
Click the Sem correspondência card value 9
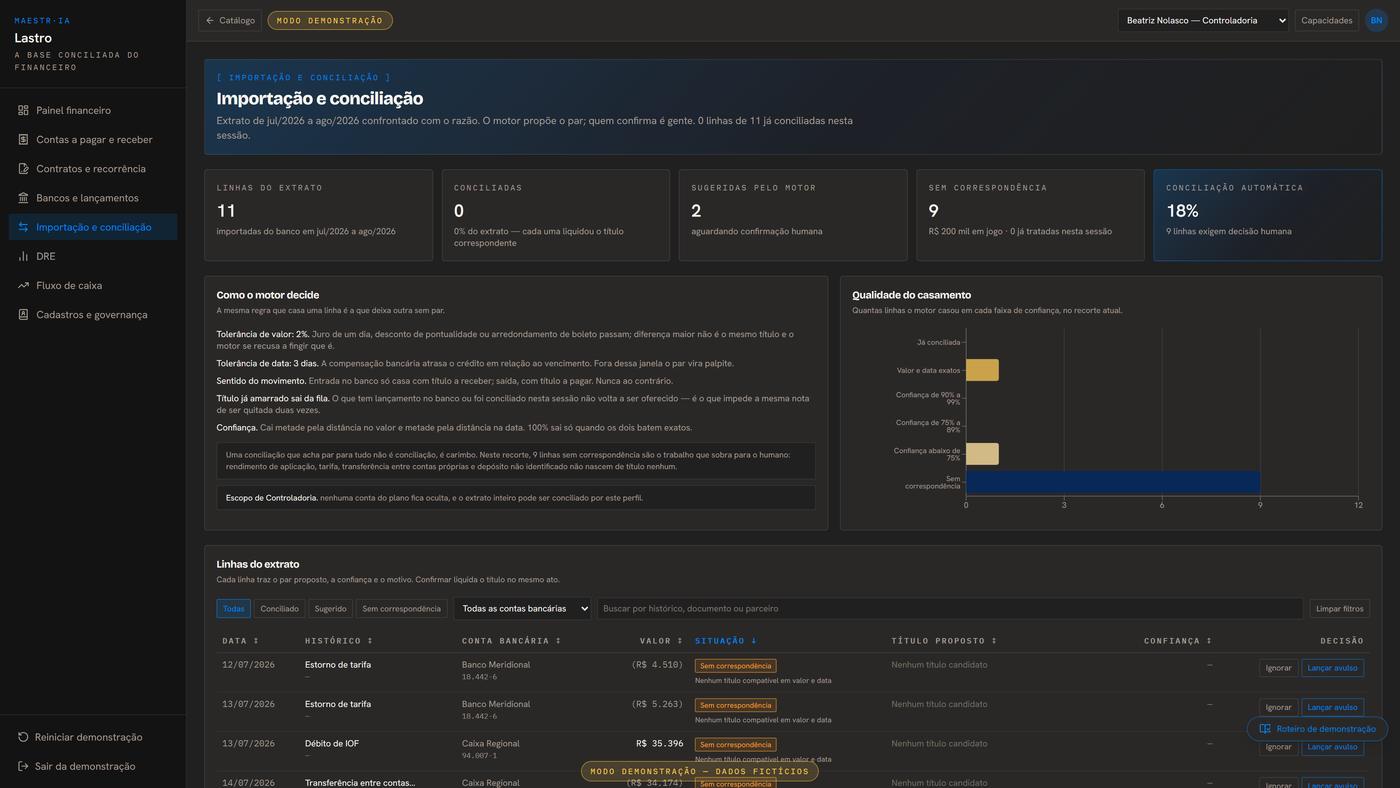click(934, 211)
